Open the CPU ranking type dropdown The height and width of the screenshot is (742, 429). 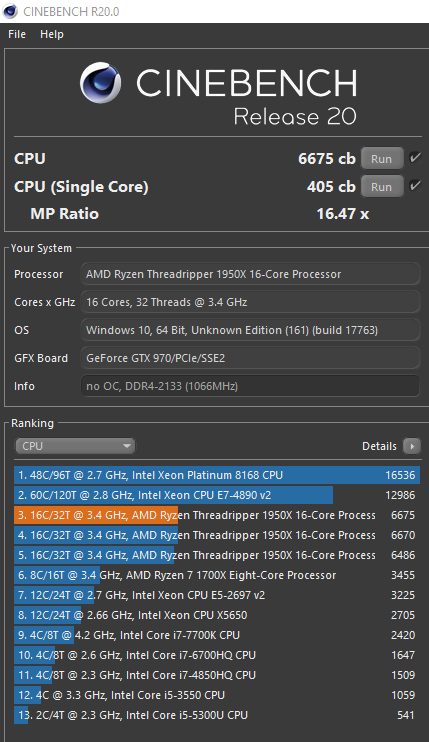(x=75, y=446)
